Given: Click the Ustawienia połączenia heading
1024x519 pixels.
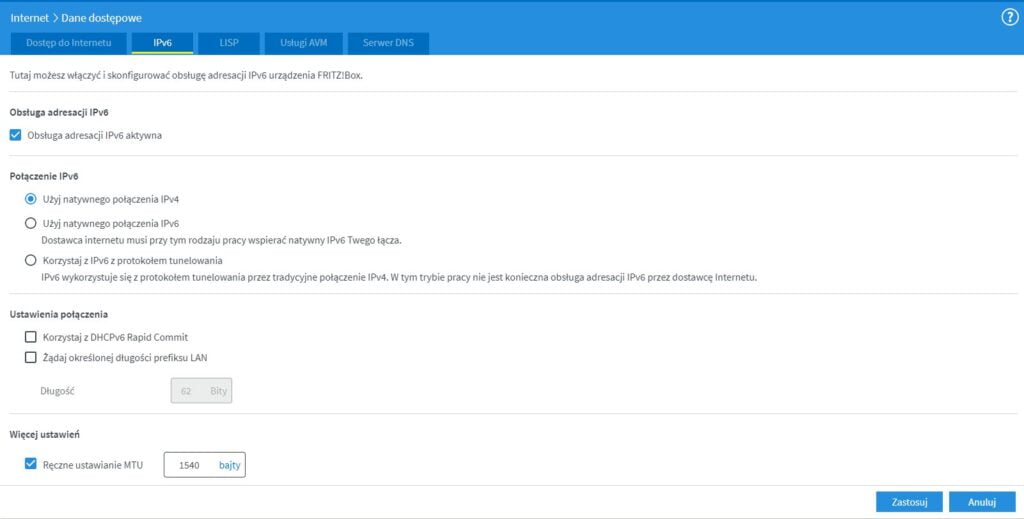Looking at the screenshot, I should pos(59,314).
